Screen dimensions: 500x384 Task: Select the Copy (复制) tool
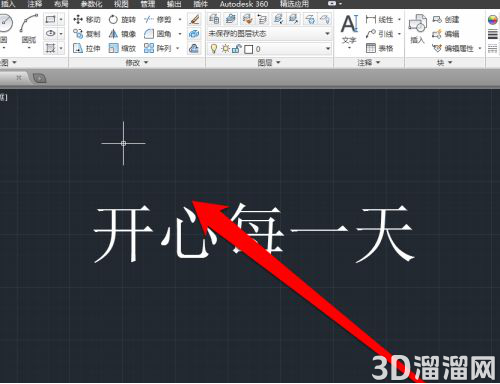[x=86, y=34]
